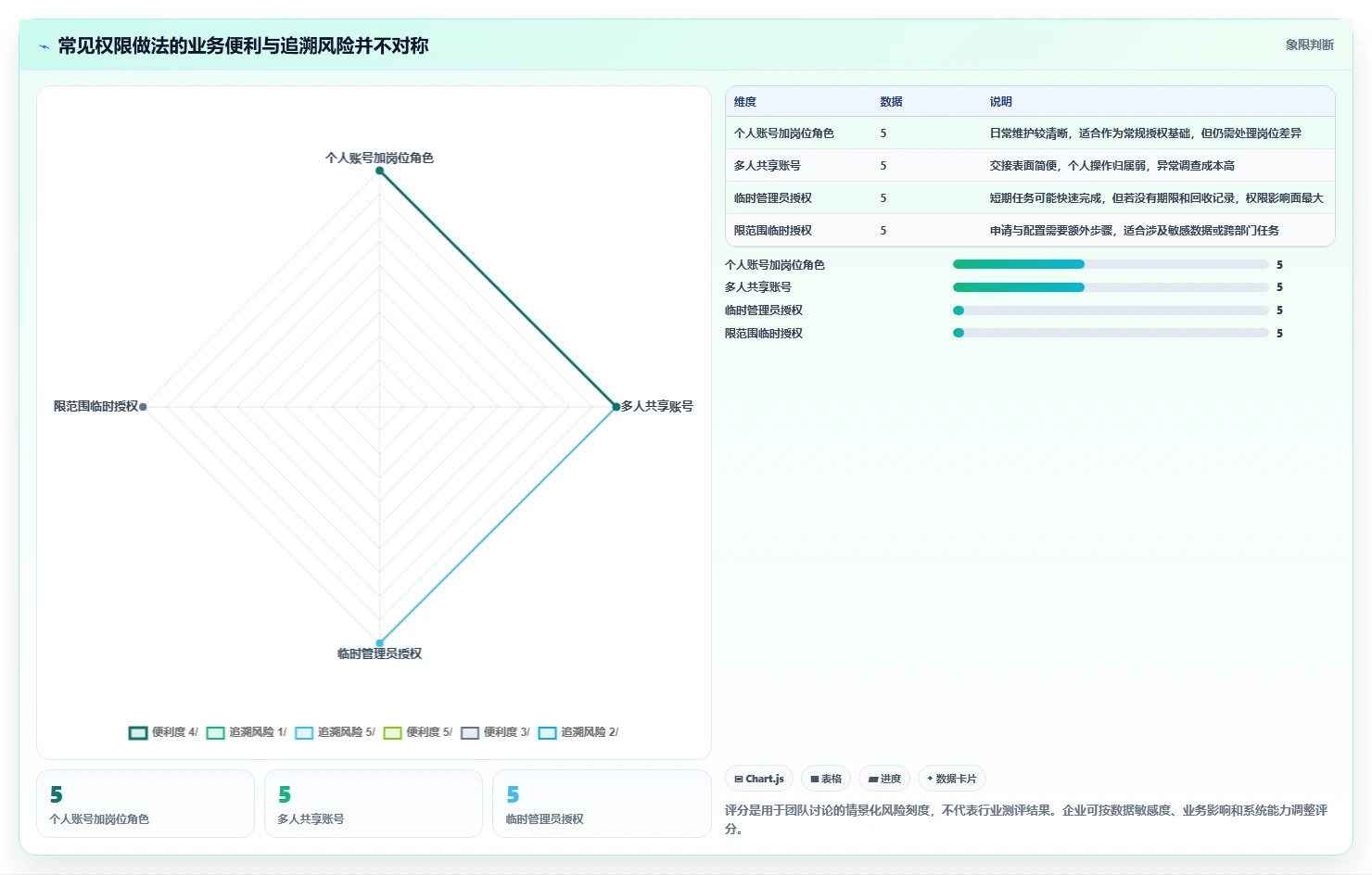1372x875 pixels.
Task: Click the radar point at 多人共享账号
Action: [616, 407]
